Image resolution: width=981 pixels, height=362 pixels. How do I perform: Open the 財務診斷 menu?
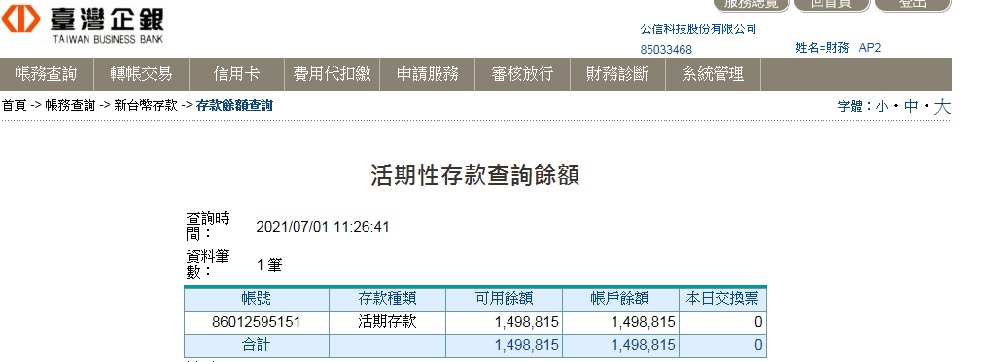618,74
